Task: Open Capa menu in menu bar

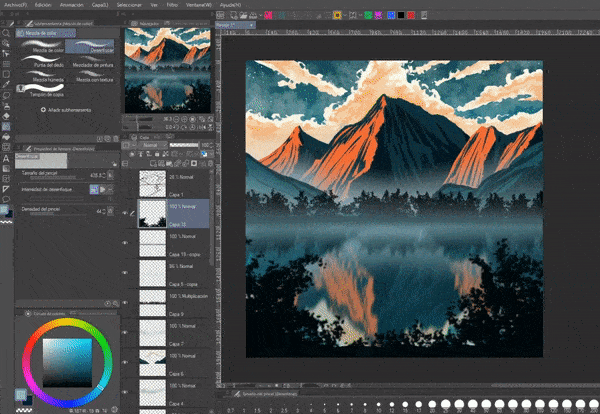Action: [100, 5]
